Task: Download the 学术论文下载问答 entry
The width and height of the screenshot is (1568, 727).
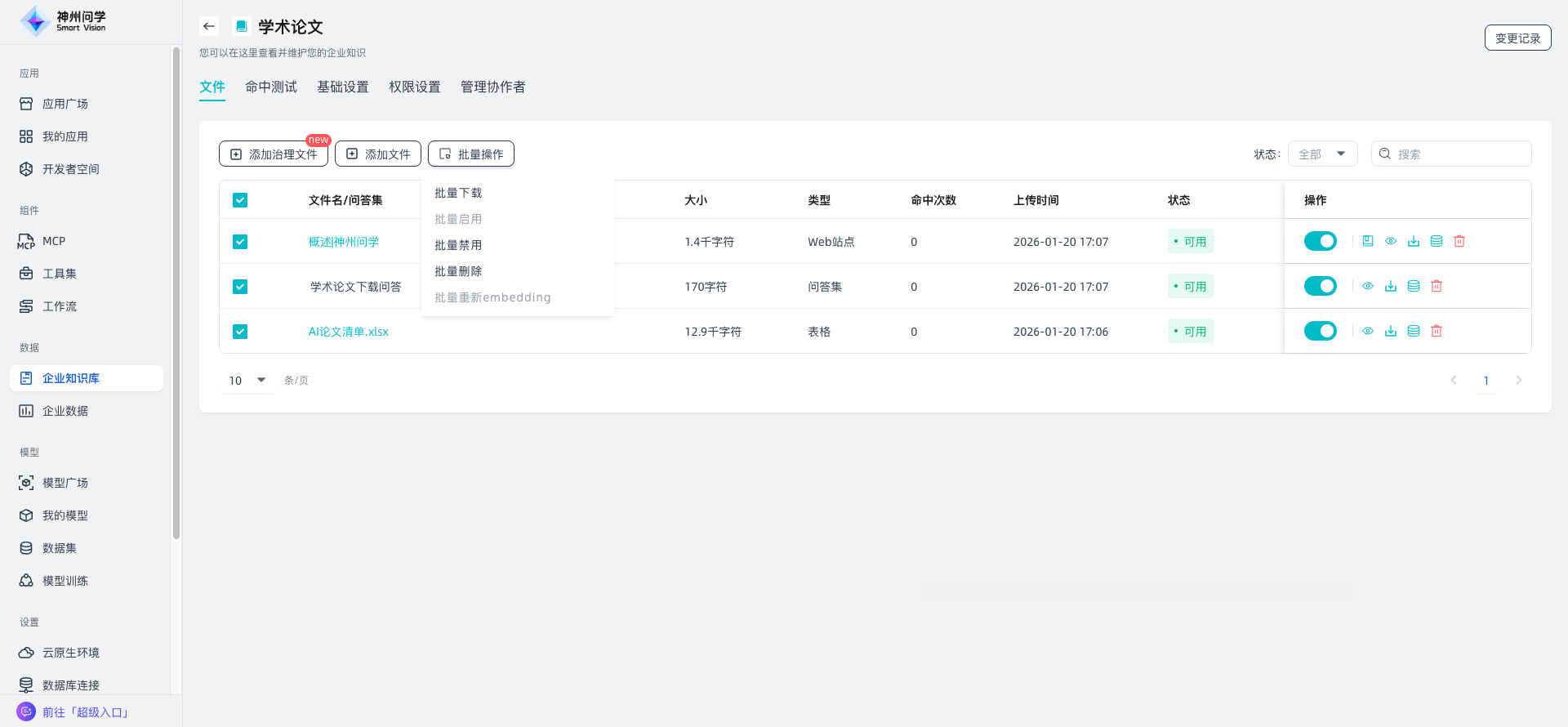Action: [x=1391, y=286]
